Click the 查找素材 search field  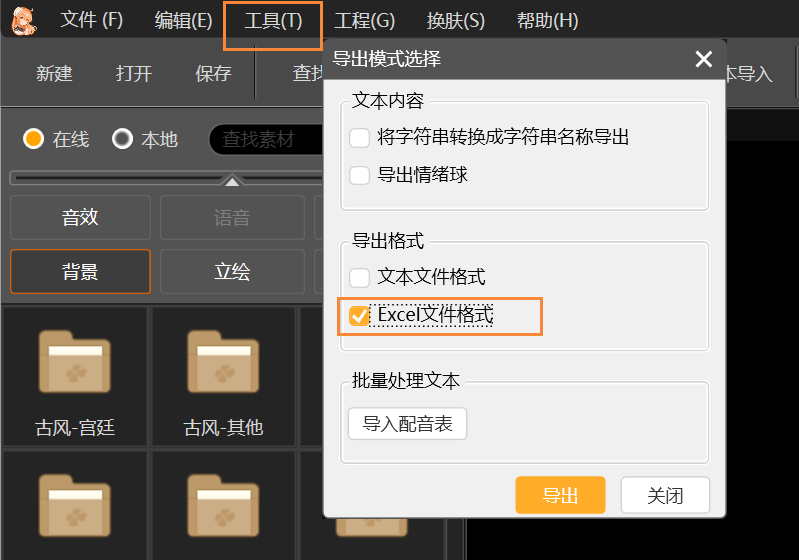pos(265,139)
